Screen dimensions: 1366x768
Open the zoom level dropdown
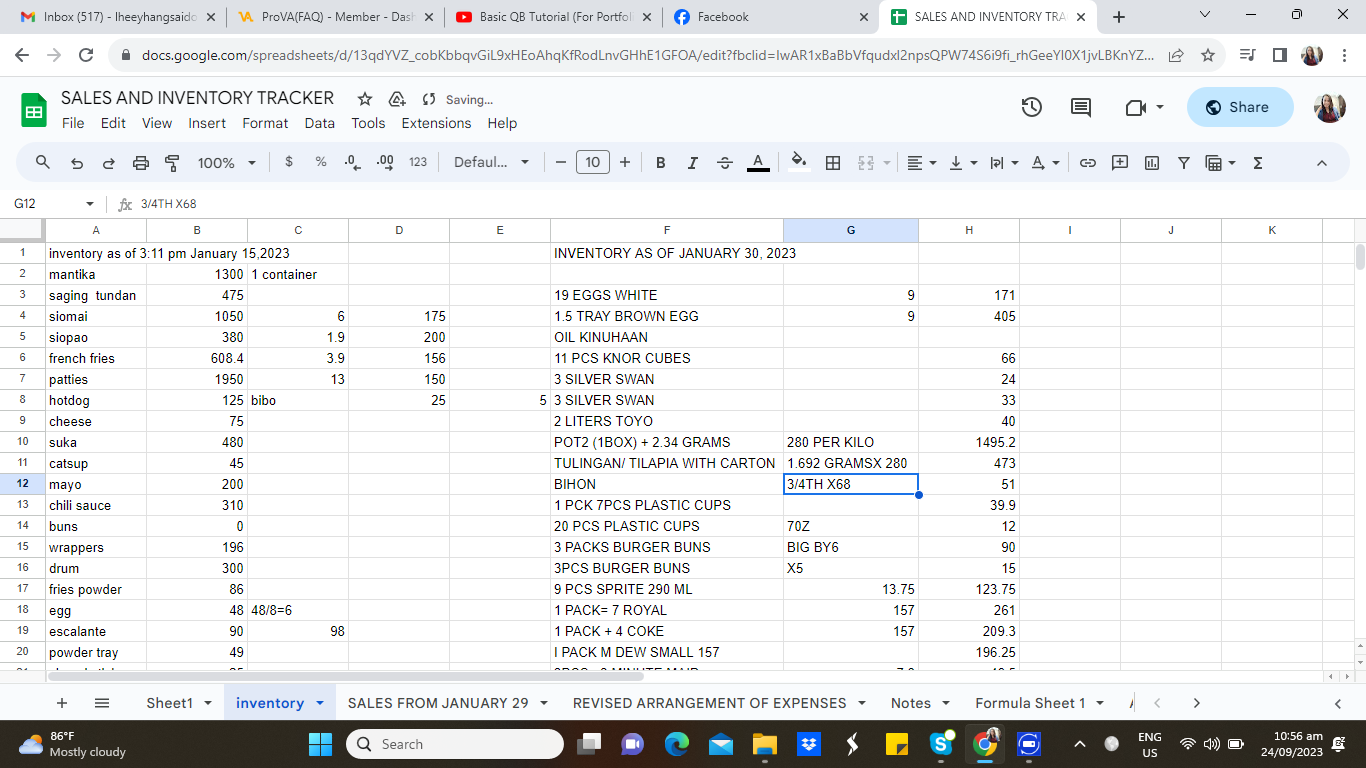pyautogui.click(x=227, y=163)
